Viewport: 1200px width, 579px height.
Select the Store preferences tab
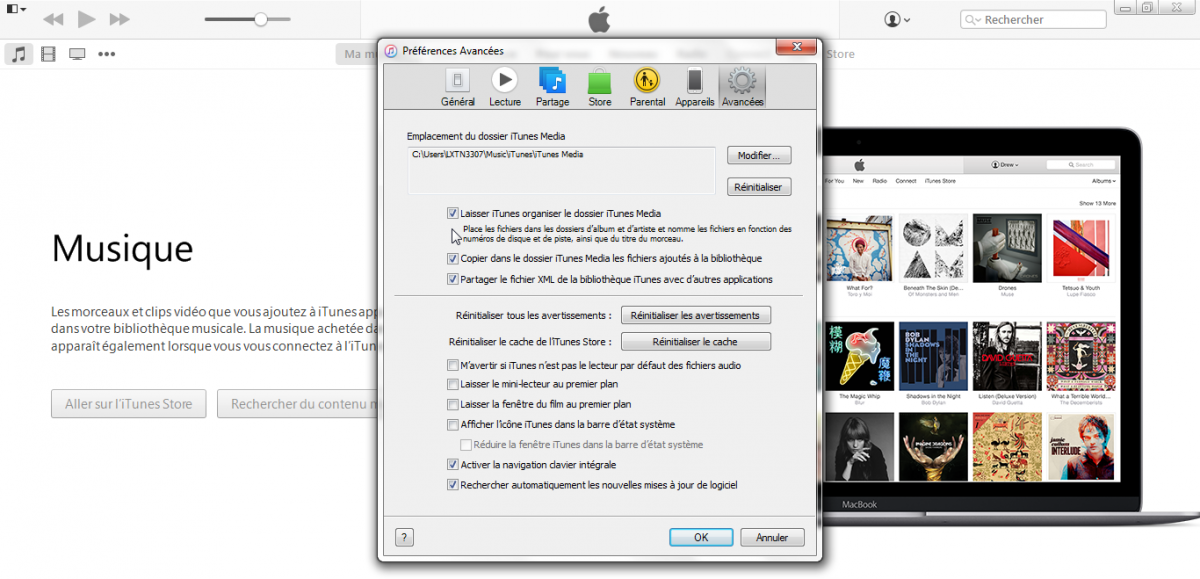coord(600,87)
